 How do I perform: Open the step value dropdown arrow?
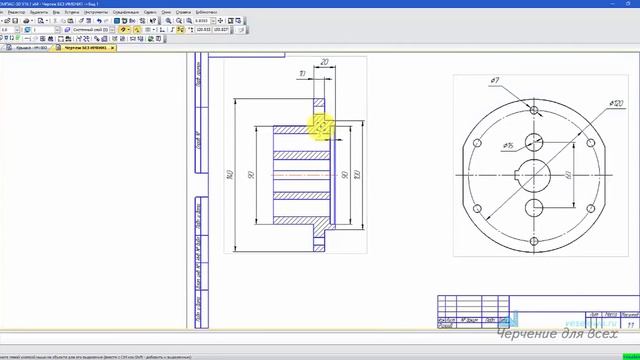tap(17, 30)
